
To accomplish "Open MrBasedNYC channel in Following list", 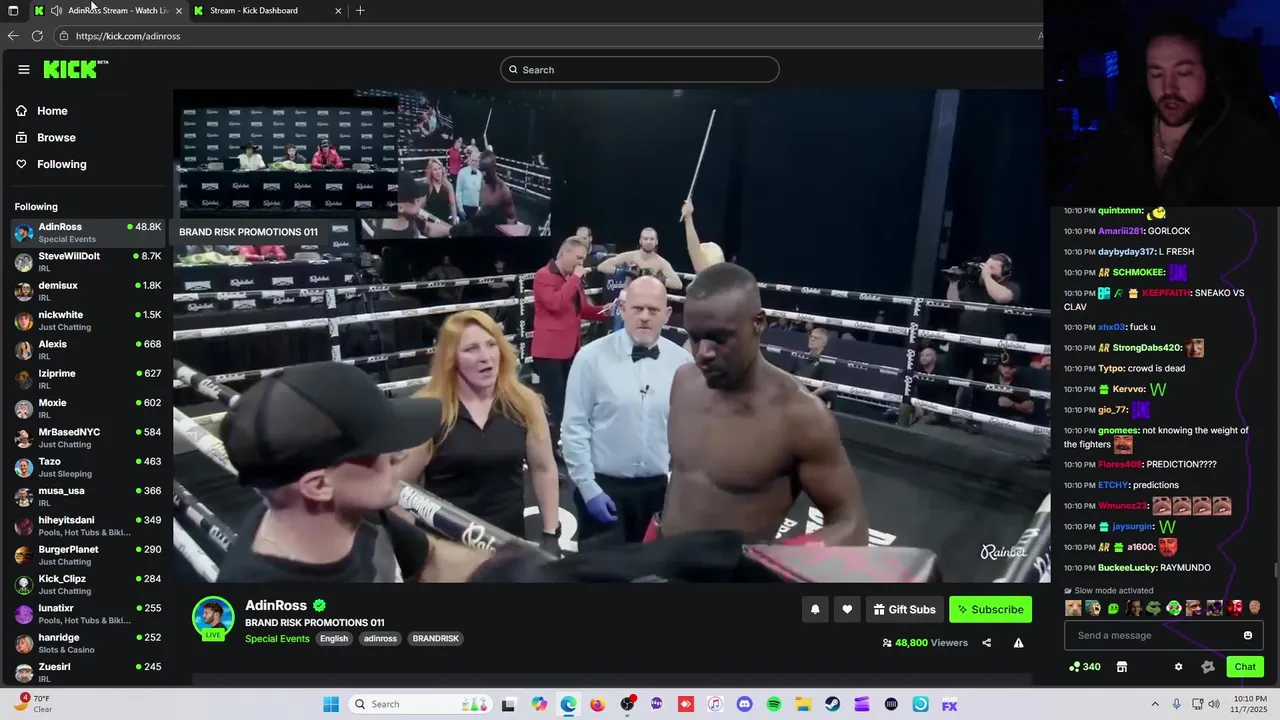I will (x=87, y=438).
